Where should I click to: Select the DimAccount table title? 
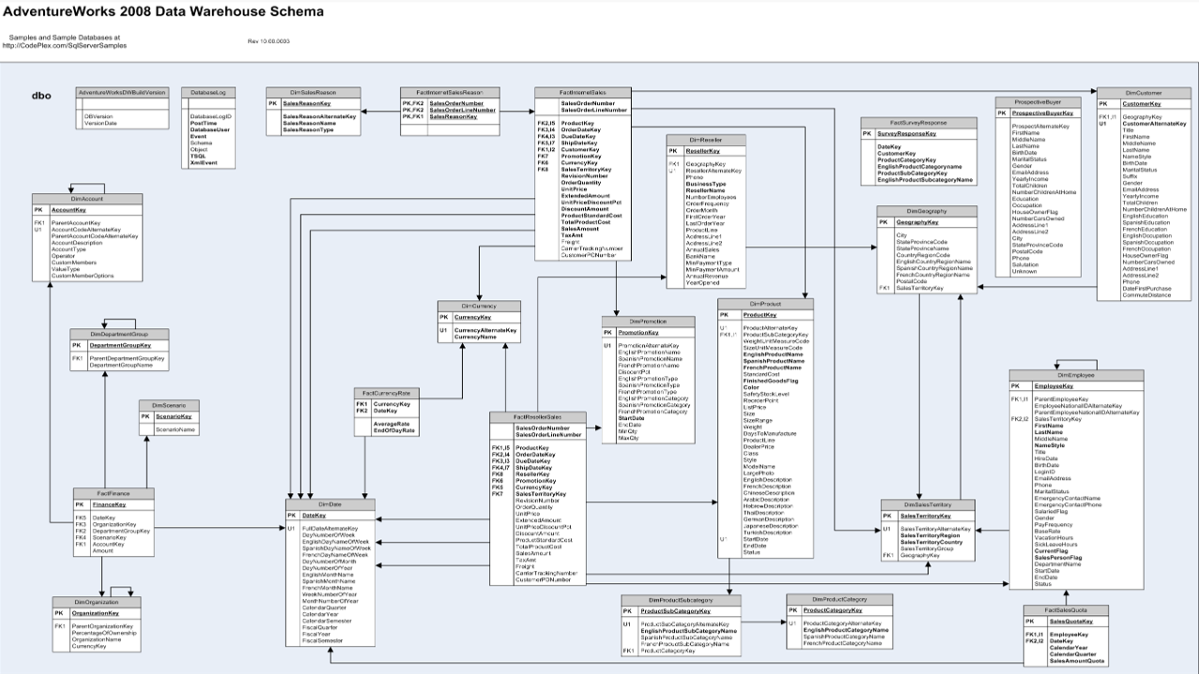point(87,199)
